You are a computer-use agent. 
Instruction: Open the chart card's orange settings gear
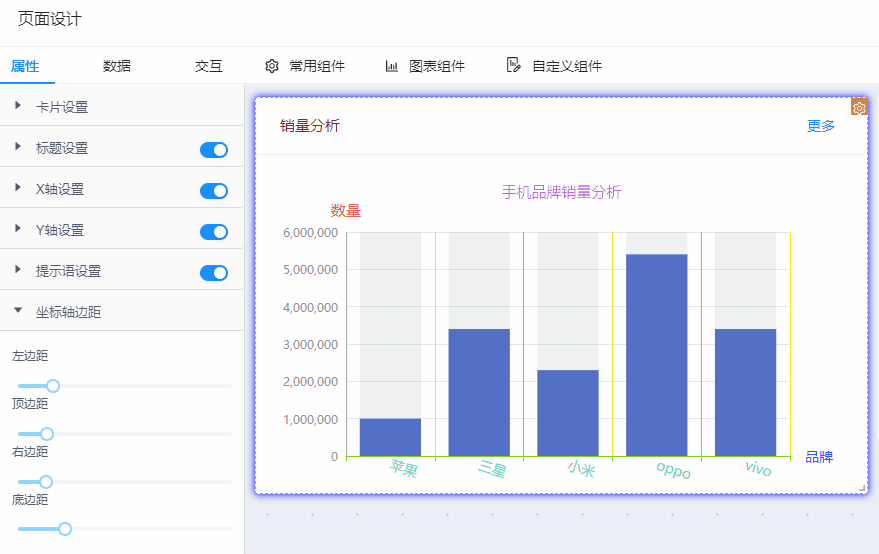pos(859,107)
